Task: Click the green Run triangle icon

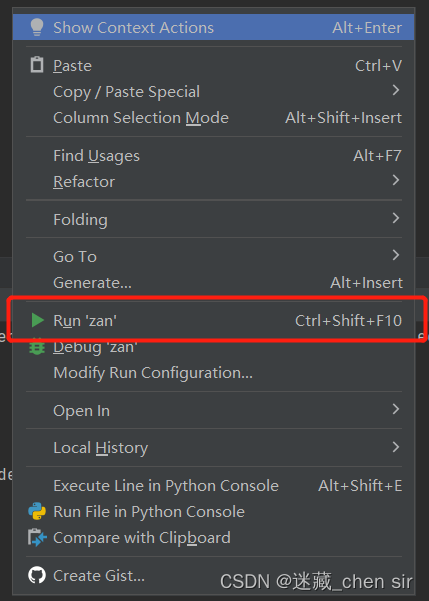Action: pyautogui.click(x=37, y=320)
